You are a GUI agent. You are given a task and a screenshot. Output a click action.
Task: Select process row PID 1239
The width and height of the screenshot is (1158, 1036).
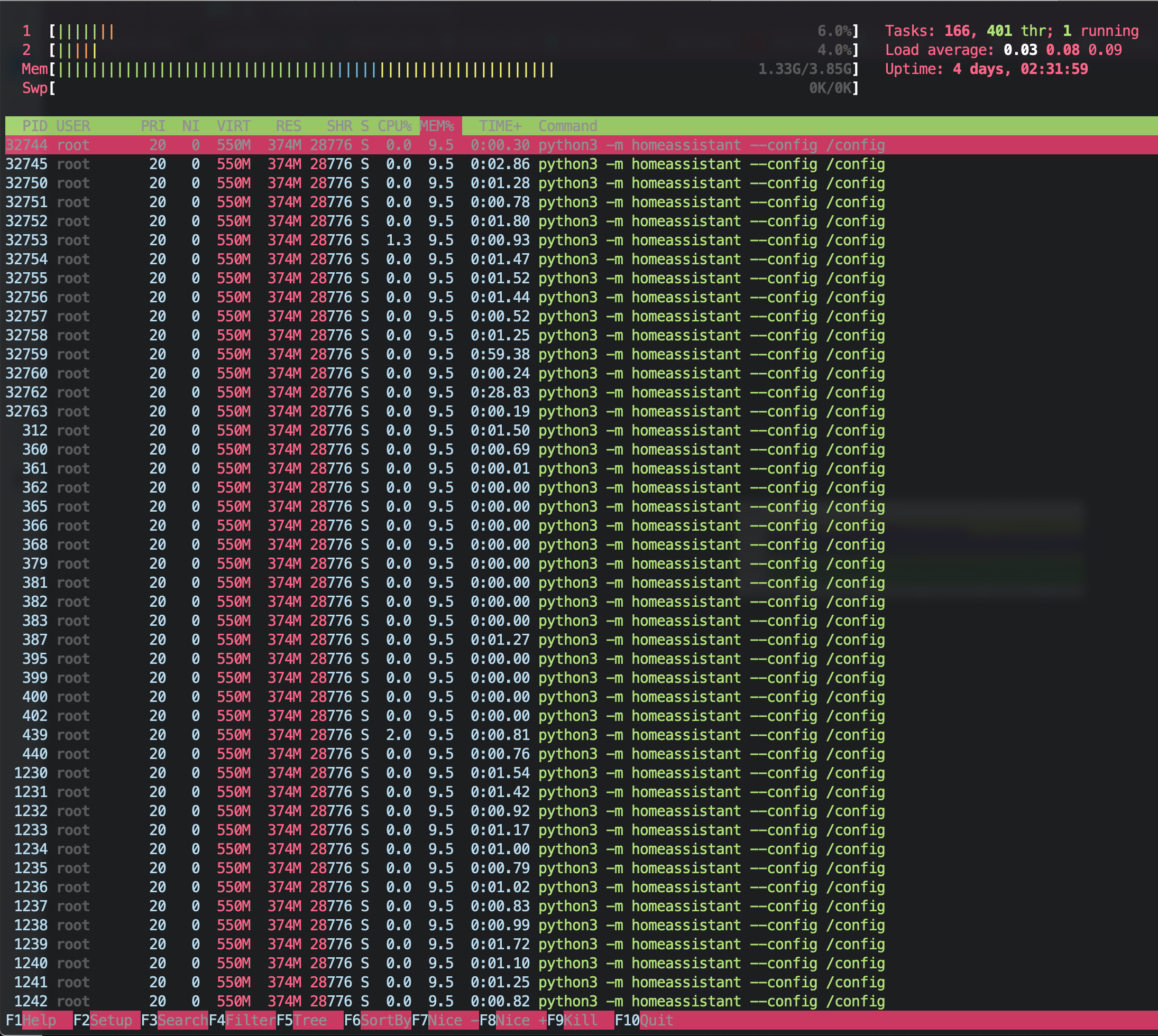tap(581, 945)
